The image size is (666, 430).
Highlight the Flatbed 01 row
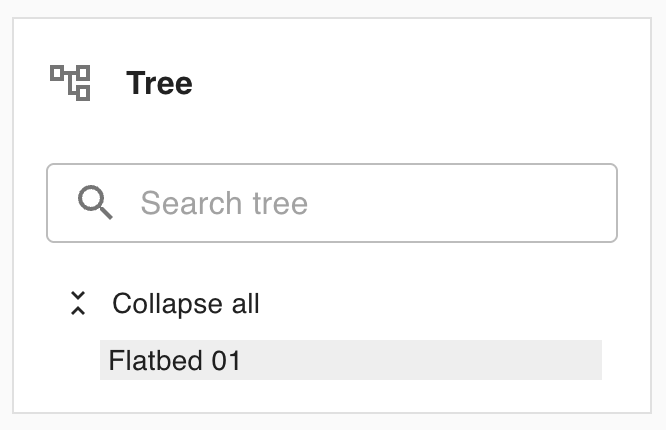[x=350, y=360]
